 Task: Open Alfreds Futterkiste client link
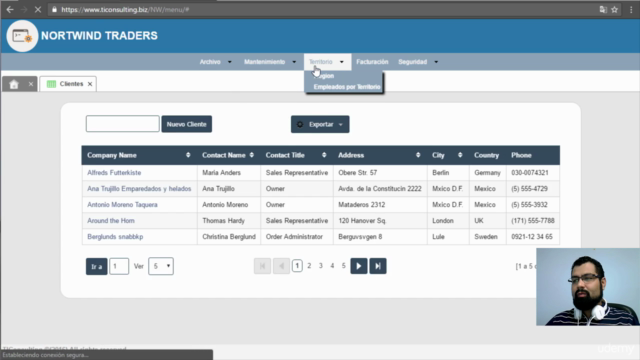tap(114, 173)
